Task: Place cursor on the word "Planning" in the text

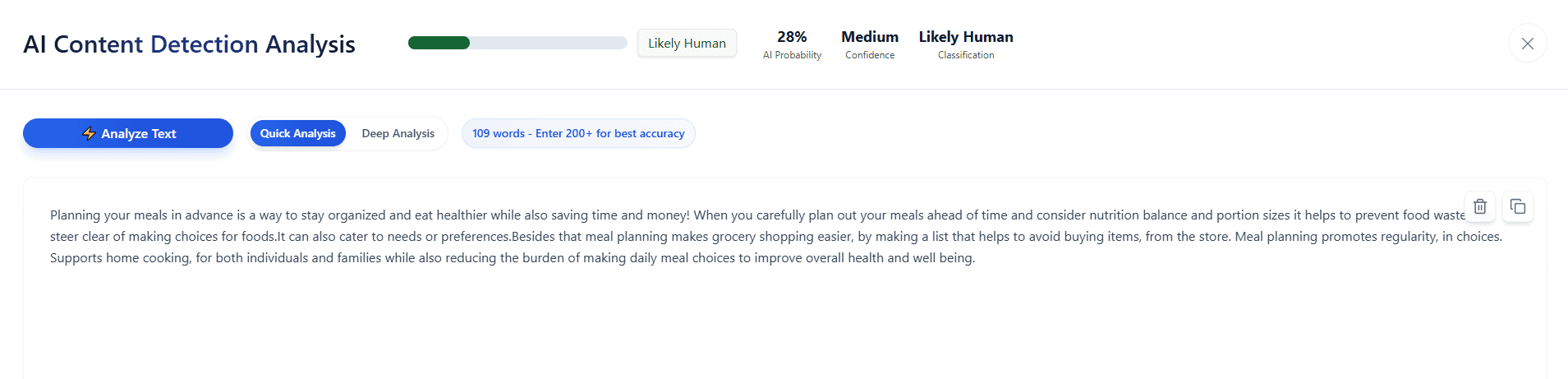Action: (x=75, y=215)
